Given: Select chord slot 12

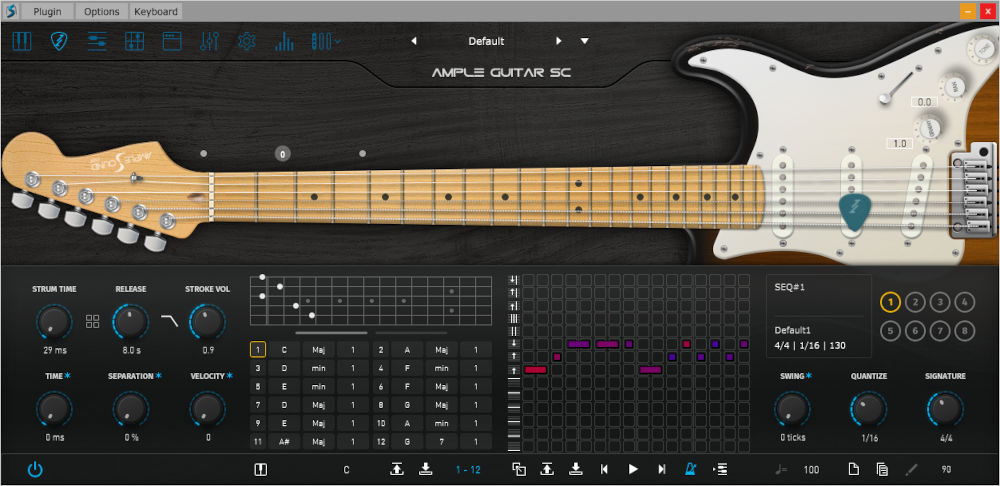Looking at the screenshot, I should [381, 441].
